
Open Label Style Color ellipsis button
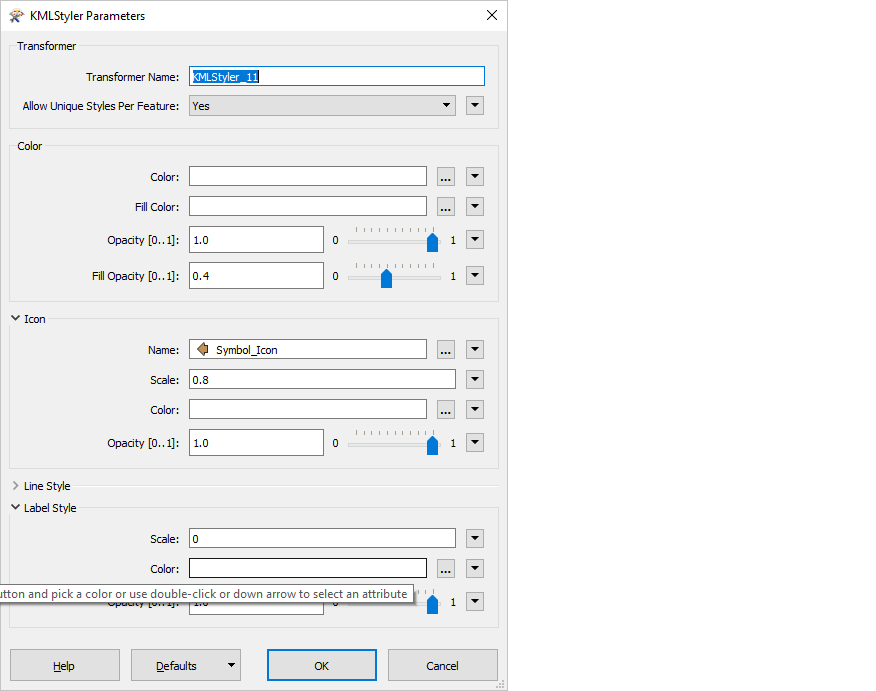446,569
